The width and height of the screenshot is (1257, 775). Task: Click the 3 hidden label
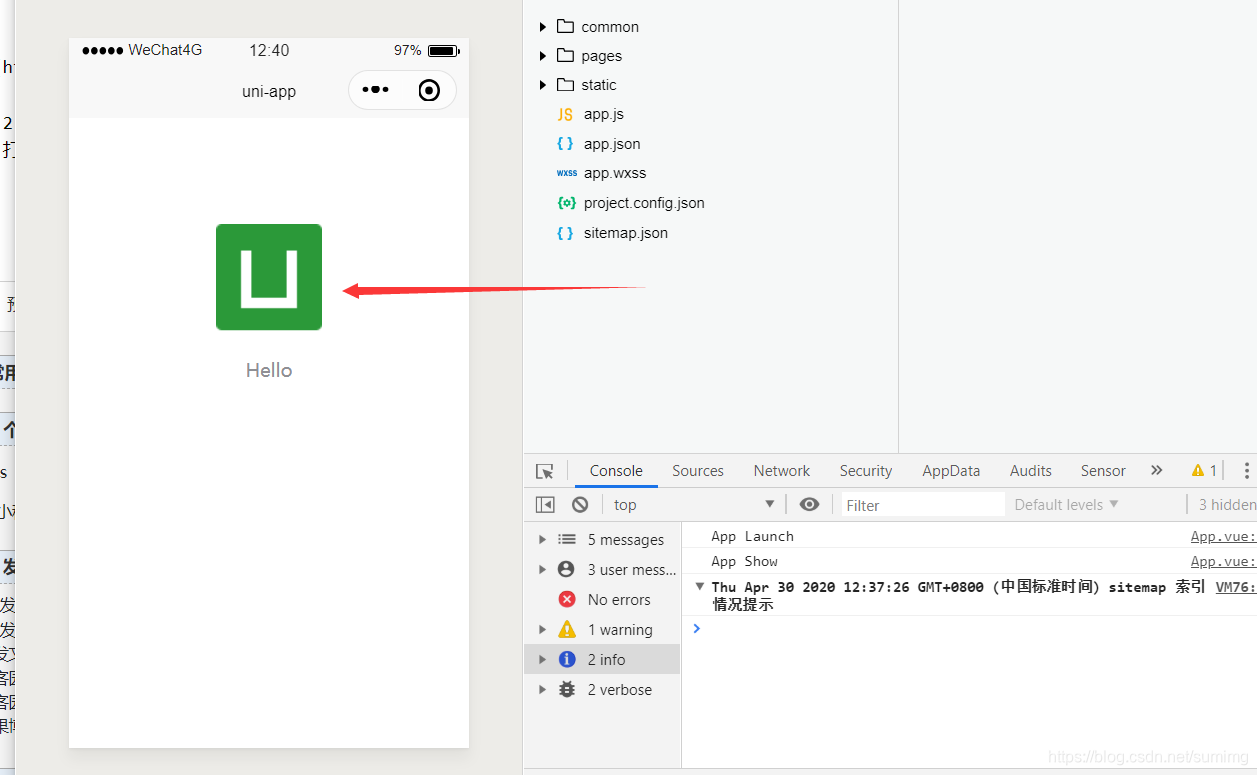[x=1227, y=505]
